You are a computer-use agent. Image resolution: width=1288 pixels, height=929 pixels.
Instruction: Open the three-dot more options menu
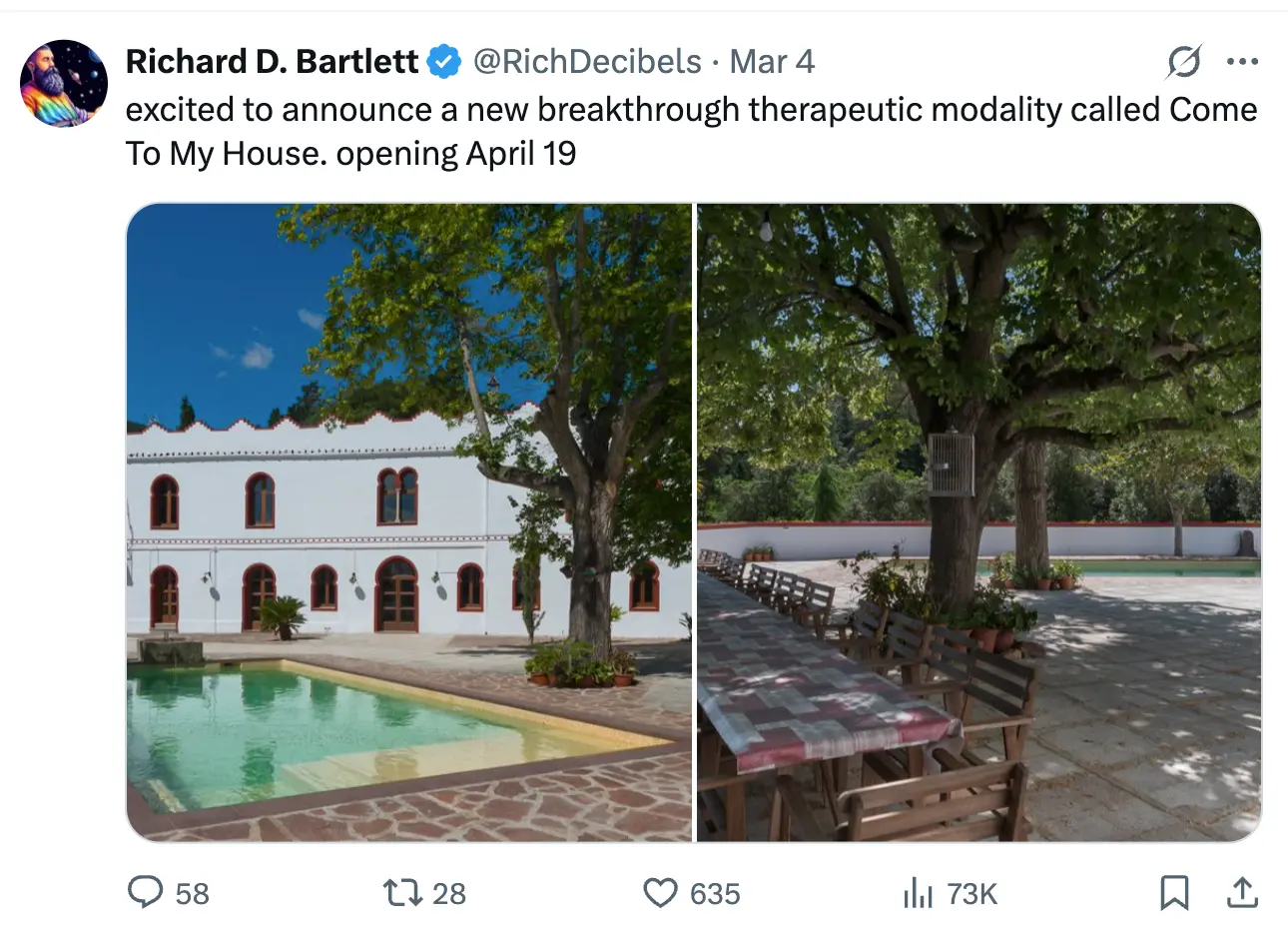click(x=1242, y=62)
